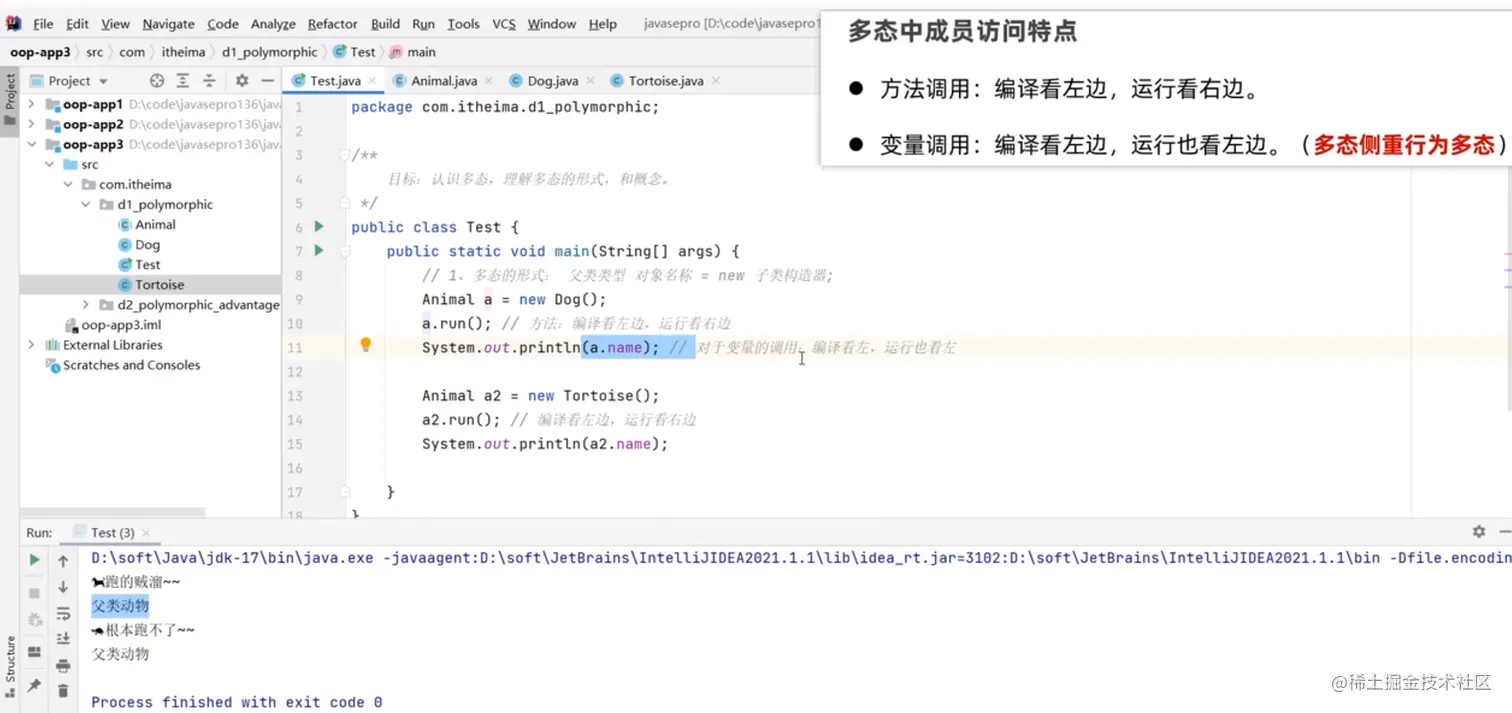Collapse the src folder
This screenshot has width=1512, height=713.
click(x=49, y=164)
